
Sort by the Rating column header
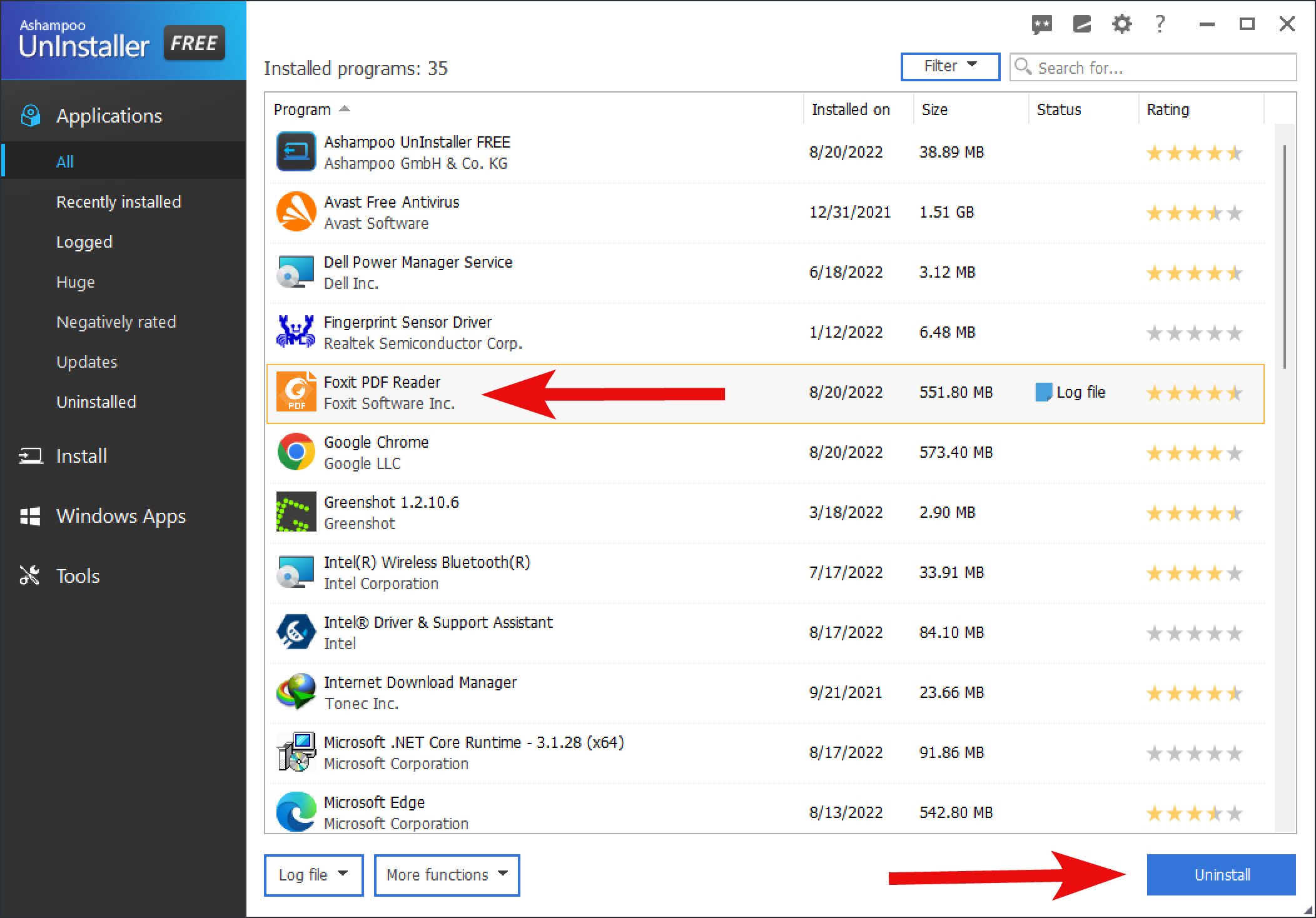[x=1168, y=109]
